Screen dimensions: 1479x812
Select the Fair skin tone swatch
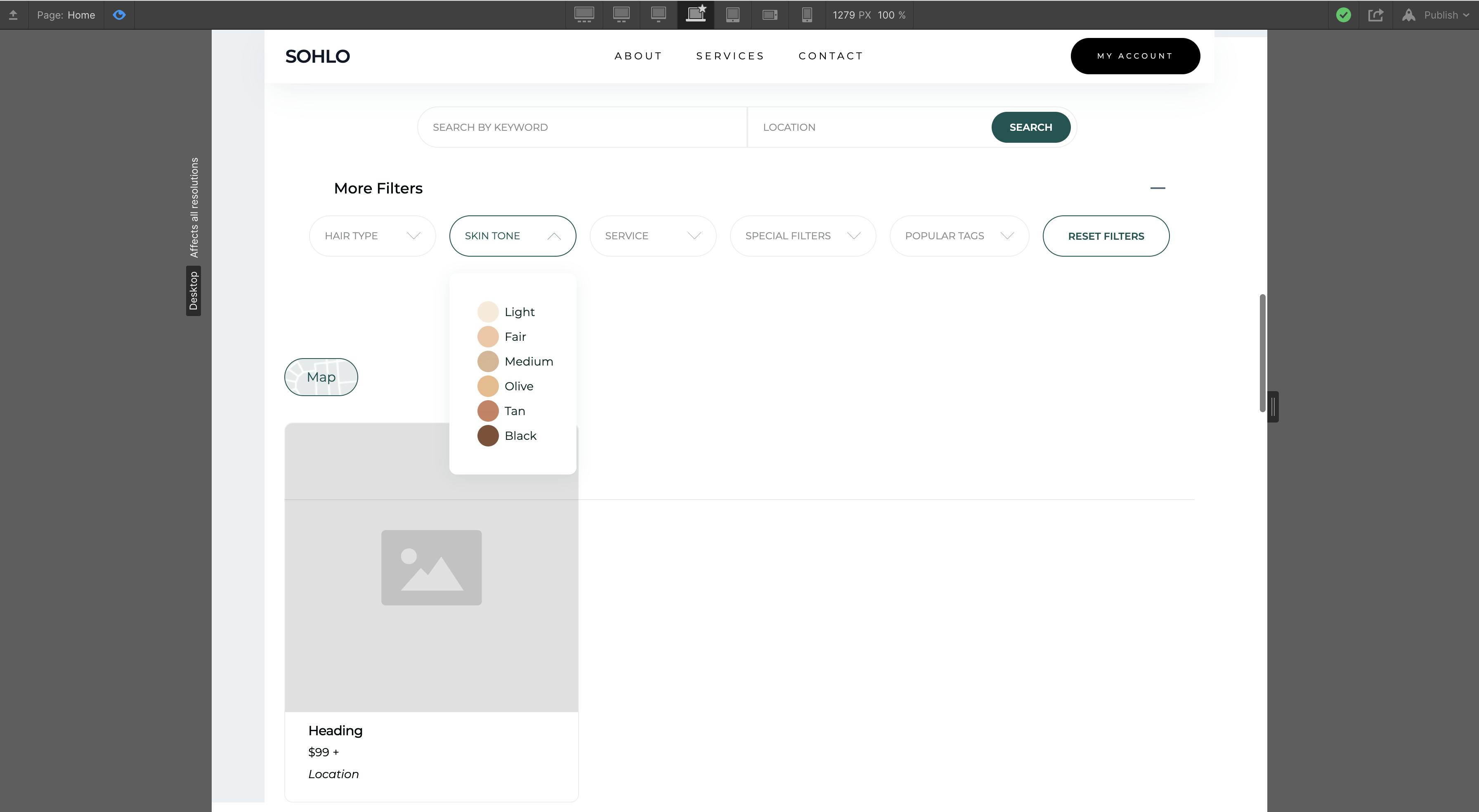click(488, 337)
